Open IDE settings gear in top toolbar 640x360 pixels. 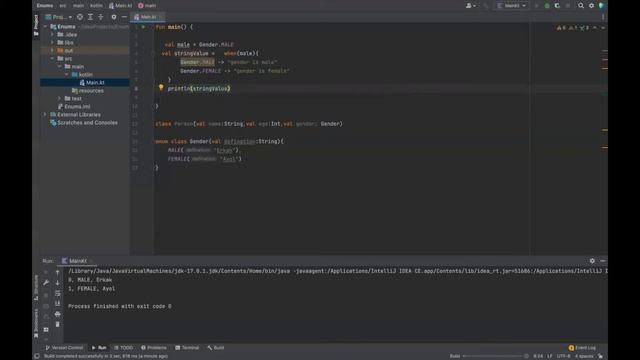click(x=591, y=6)
